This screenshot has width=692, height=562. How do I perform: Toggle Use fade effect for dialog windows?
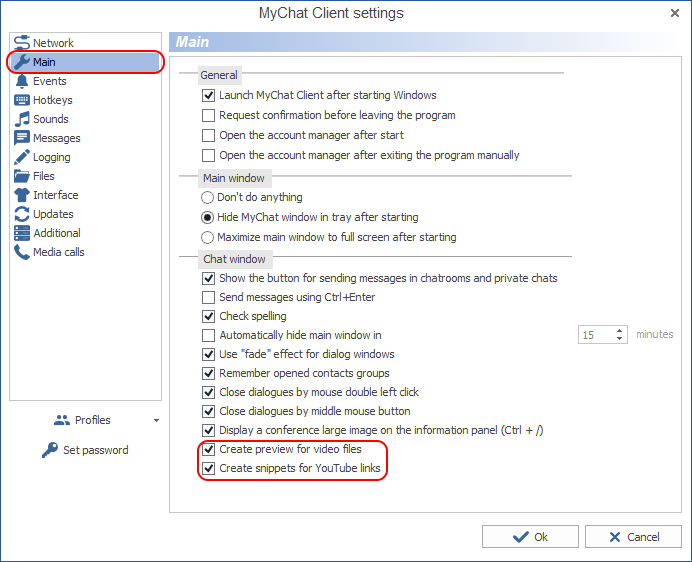click(x=208, y=354)
